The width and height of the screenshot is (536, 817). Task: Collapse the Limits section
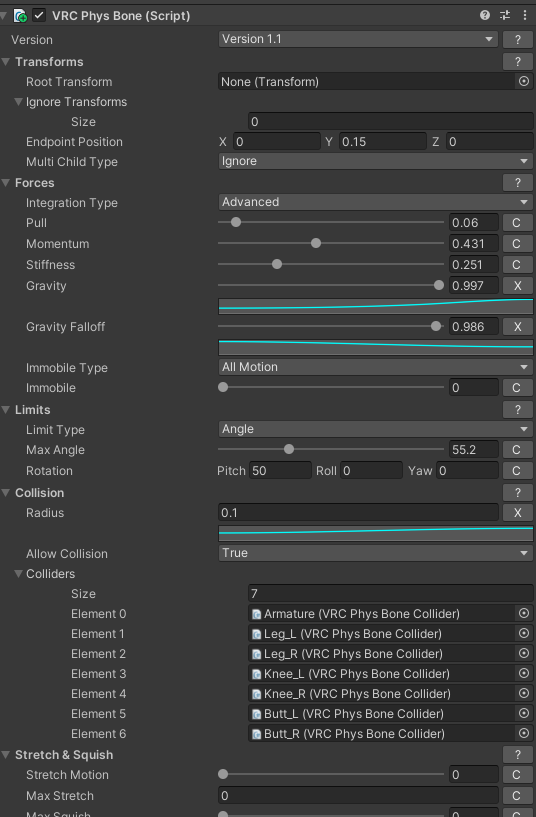click(x=6, y=410)
